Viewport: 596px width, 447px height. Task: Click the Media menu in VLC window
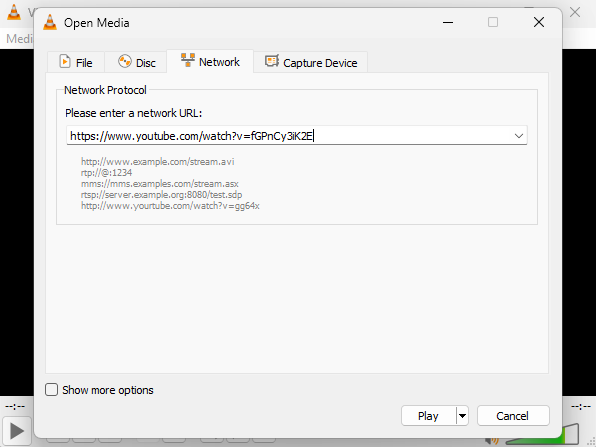coord(19,38)
